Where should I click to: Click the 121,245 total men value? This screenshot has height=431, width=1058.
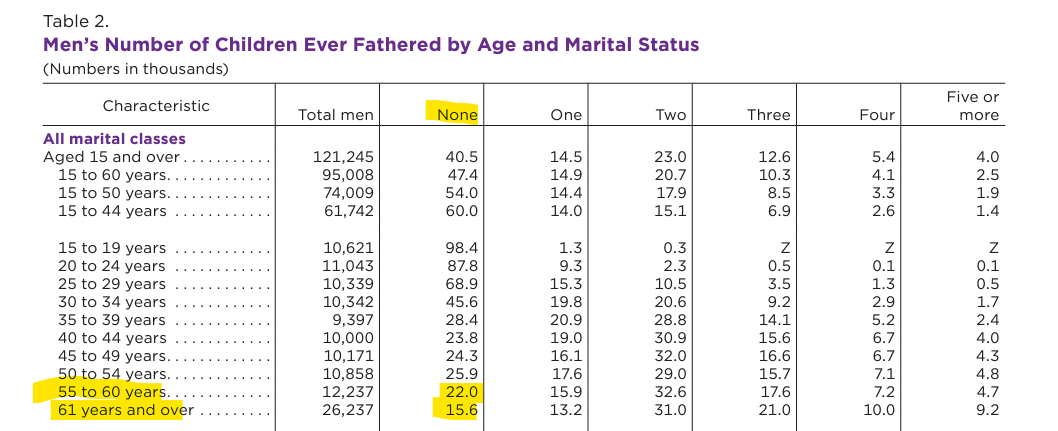343,157
